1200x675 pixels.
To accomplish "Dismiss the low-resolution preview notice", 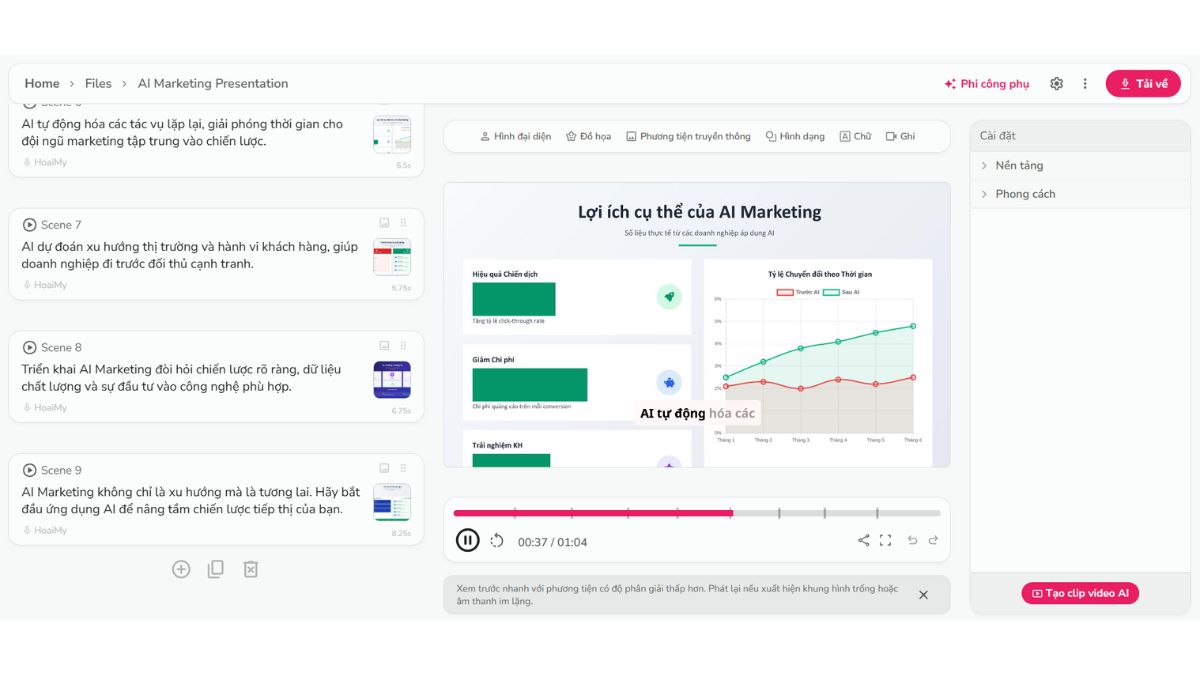I will pyautogui.click(x=923, y=595).
